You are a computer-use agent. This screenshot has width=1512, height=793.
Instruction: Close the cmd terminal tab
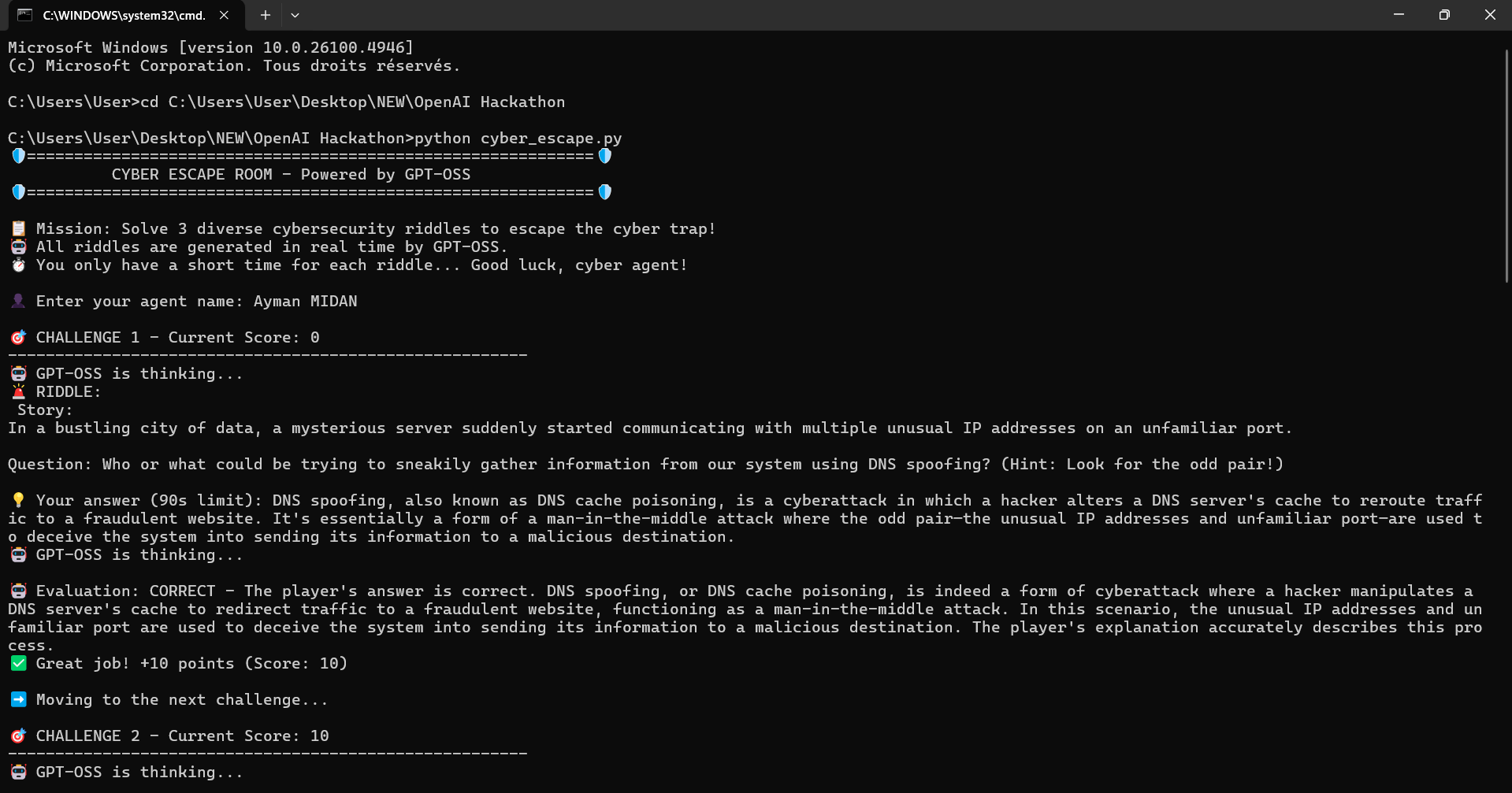pos(224,15)
